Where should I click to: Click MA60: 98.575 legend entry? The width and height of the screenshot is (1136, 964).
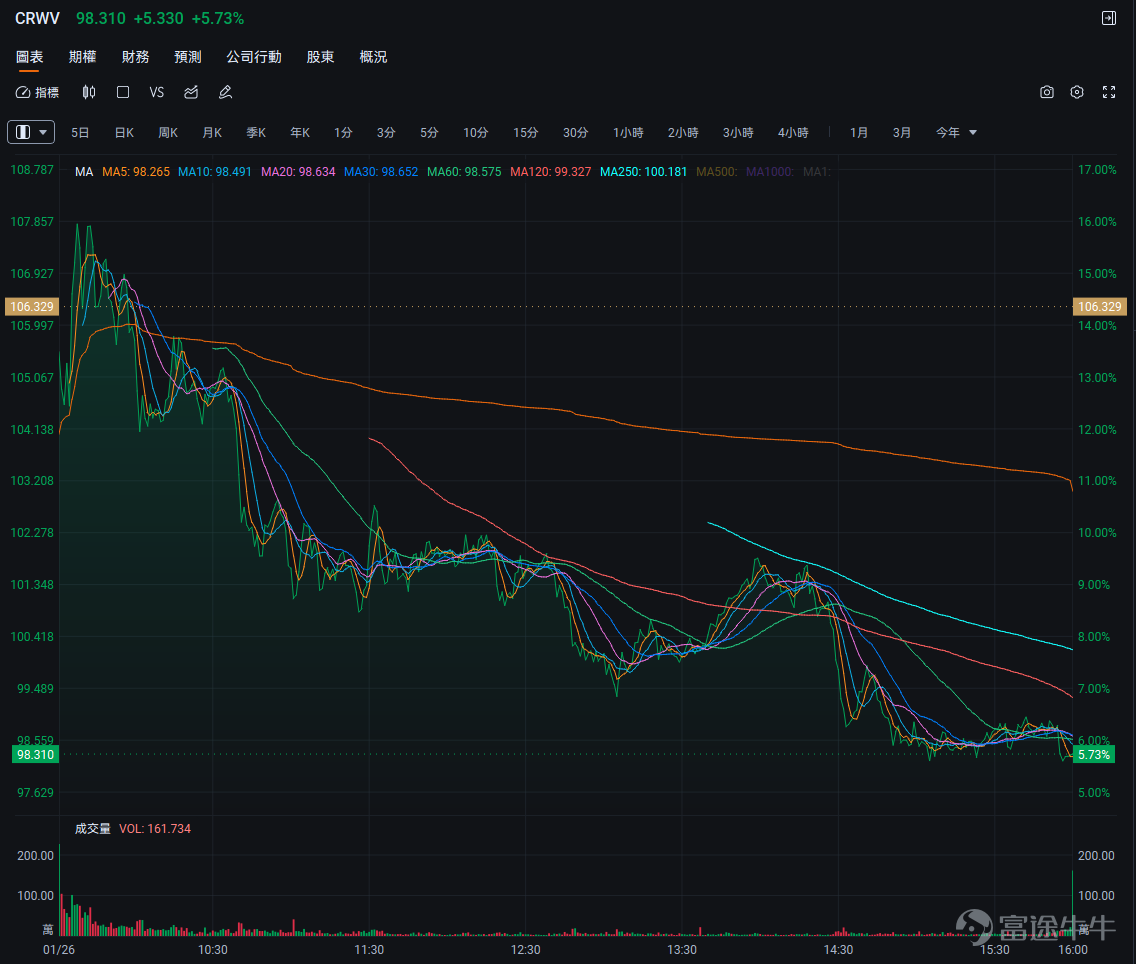[x=464, y=172]
